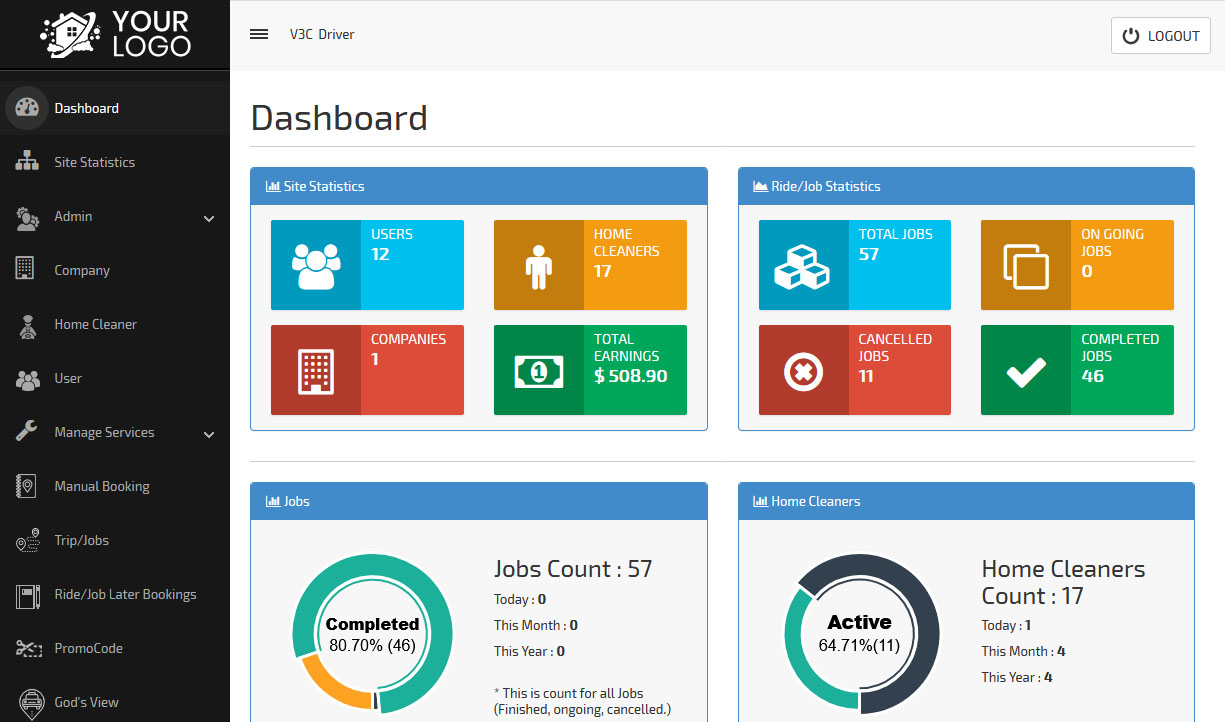Image resolution: width=1225 pixels, height=722 pixels.
Task: Click the Home Cleaners person tile icon
Action: [539, 267]
